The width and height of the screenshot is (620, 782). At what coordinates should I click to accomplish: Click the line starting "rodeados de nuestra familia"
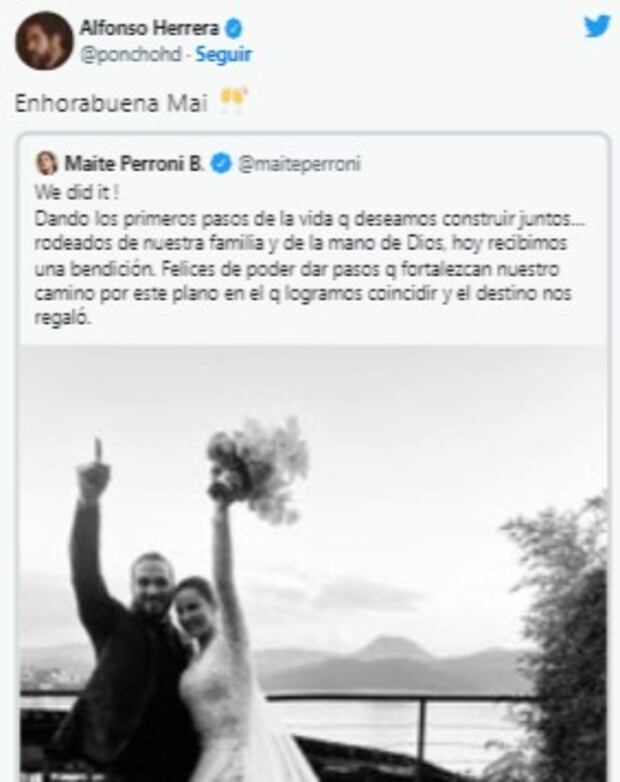pyautogui.click(x=301, y=243)
